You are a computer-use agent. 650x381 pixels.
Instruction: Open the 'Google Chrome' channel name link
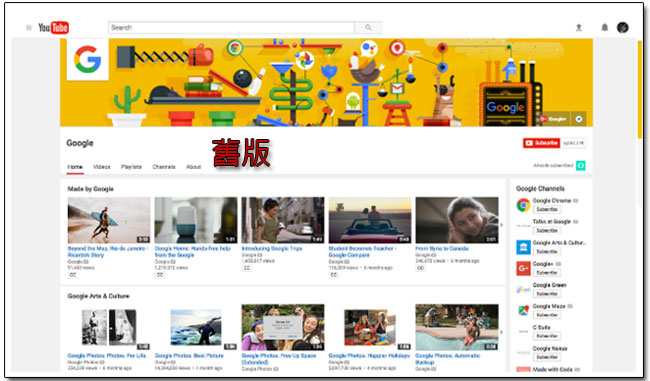[x=552, y=201]
